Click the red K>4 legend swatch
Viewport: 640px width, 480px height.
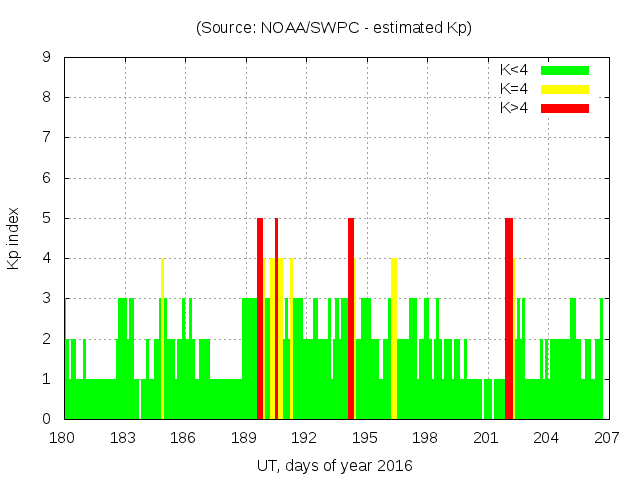(x=565, y=108)
